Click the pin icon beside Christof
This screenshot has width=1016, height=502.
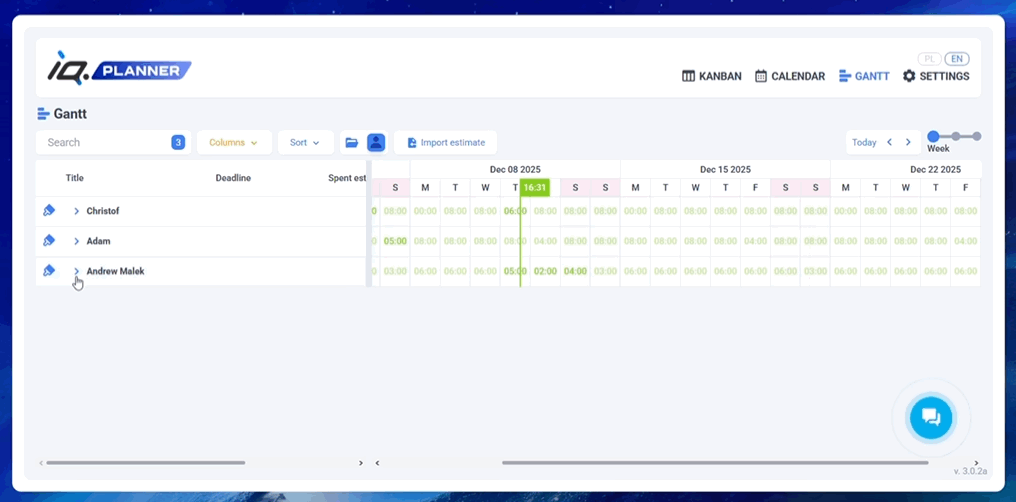click(48, 211)
